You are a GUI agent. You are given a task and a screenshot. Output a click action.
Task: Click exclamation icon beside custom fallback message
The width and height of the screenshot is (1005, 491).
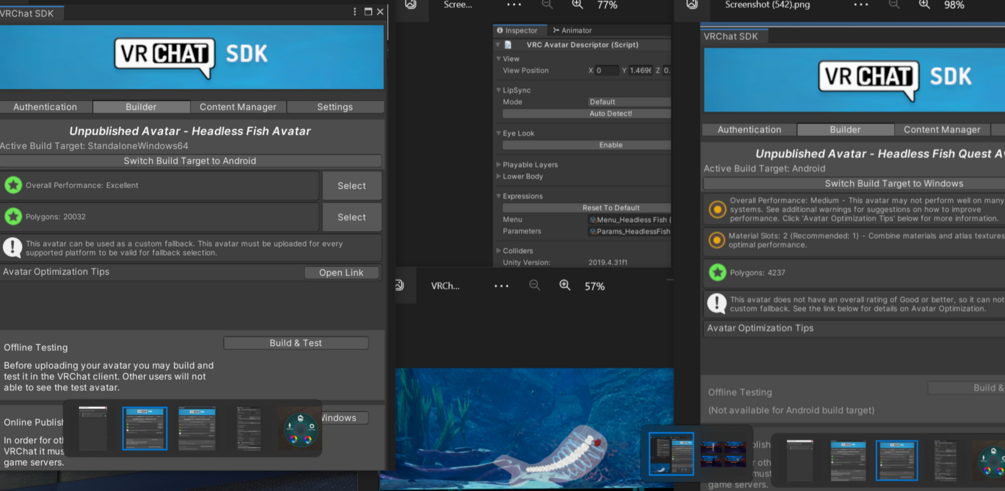click(13, 247)
